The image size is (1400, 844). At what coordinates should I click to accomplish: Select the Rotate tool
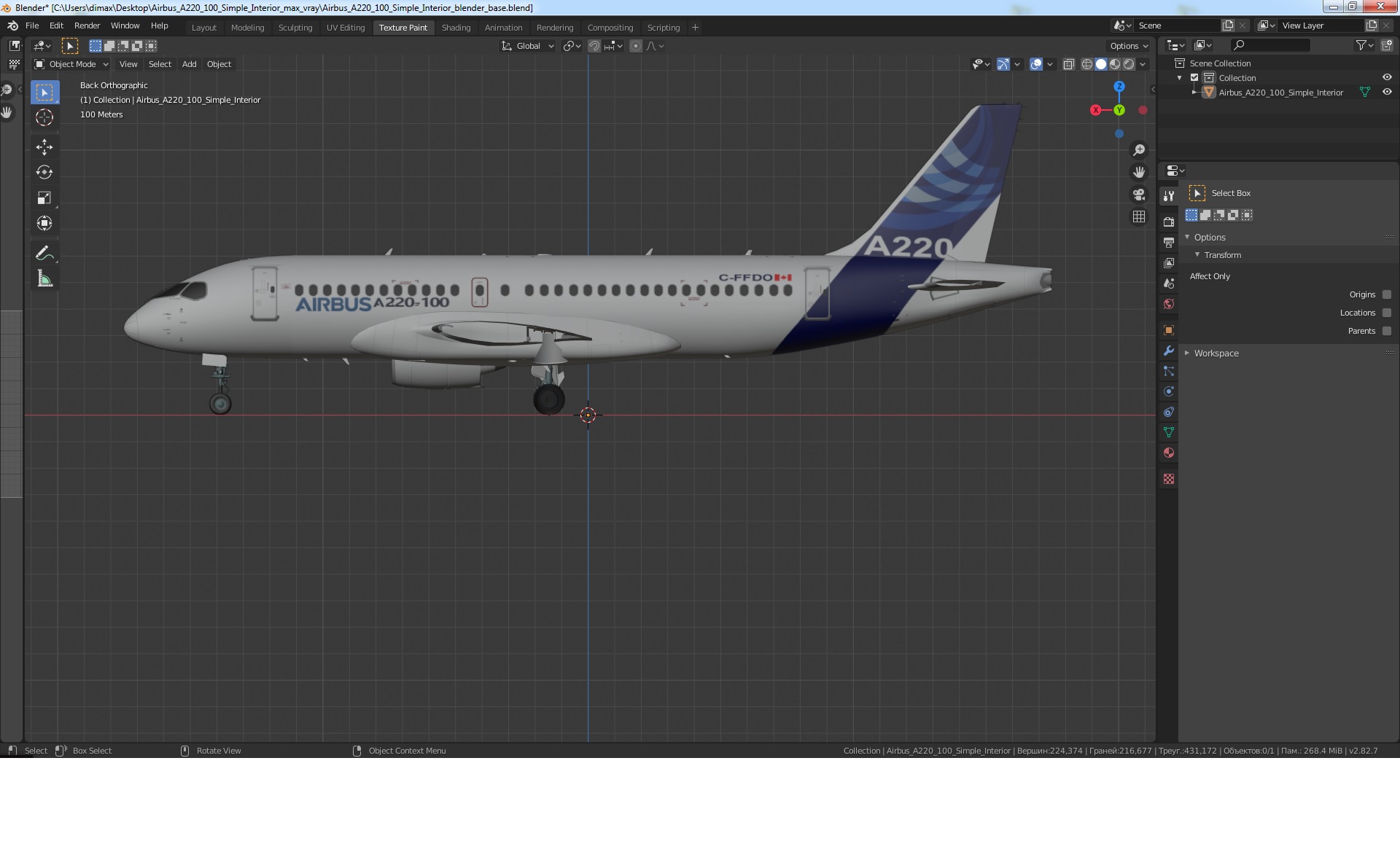(44, 173)
